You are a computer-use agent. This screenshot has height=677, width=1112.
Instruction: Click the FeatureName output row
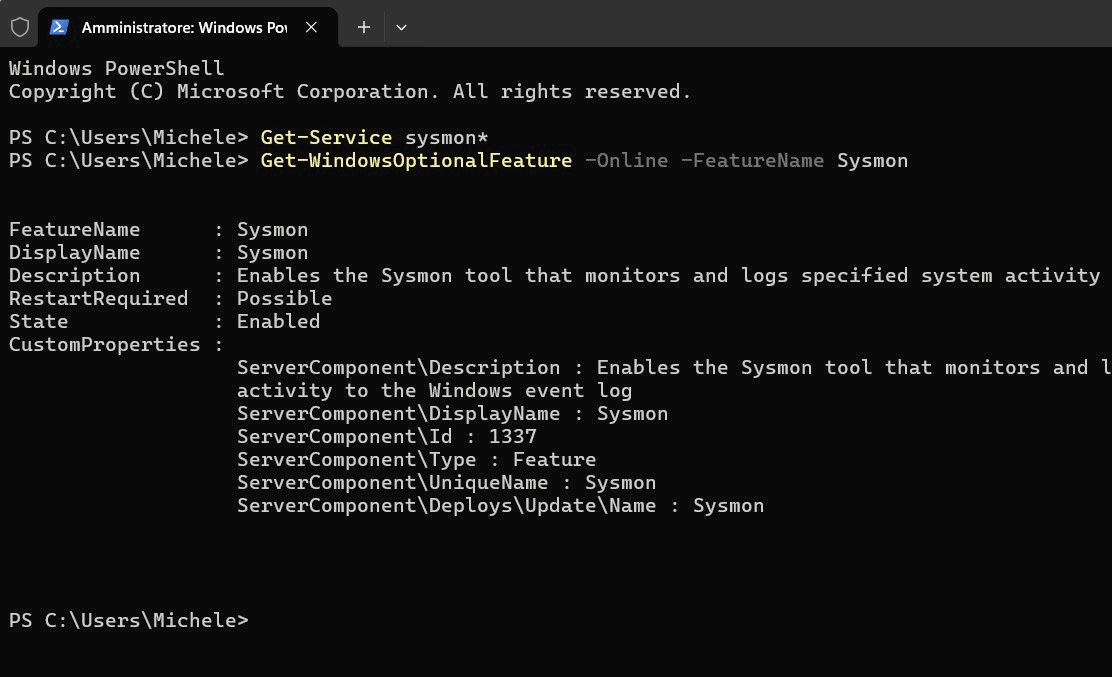[159, 230]
